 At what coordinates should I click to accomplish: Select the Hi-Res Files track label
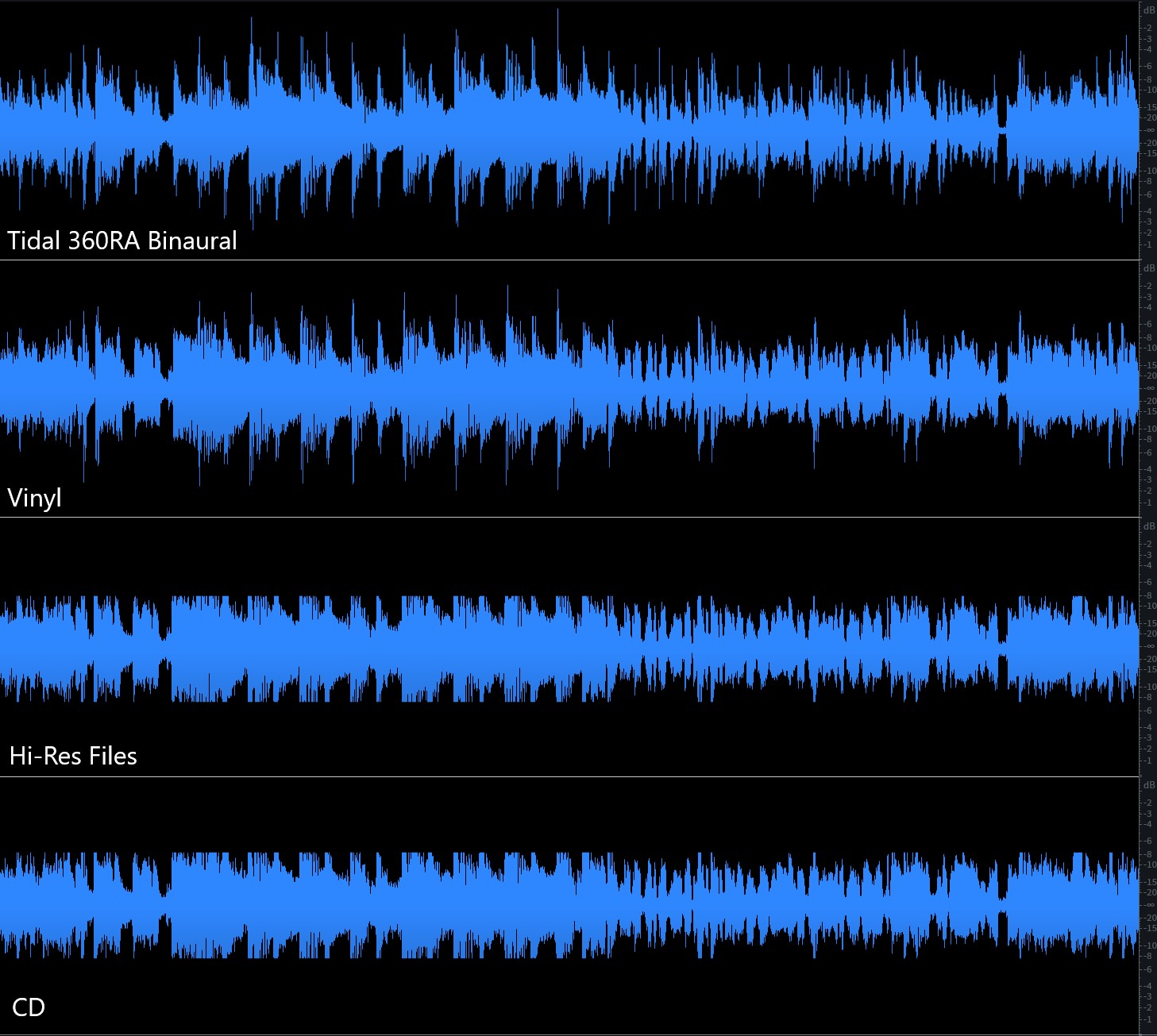[x=72, y=756]
